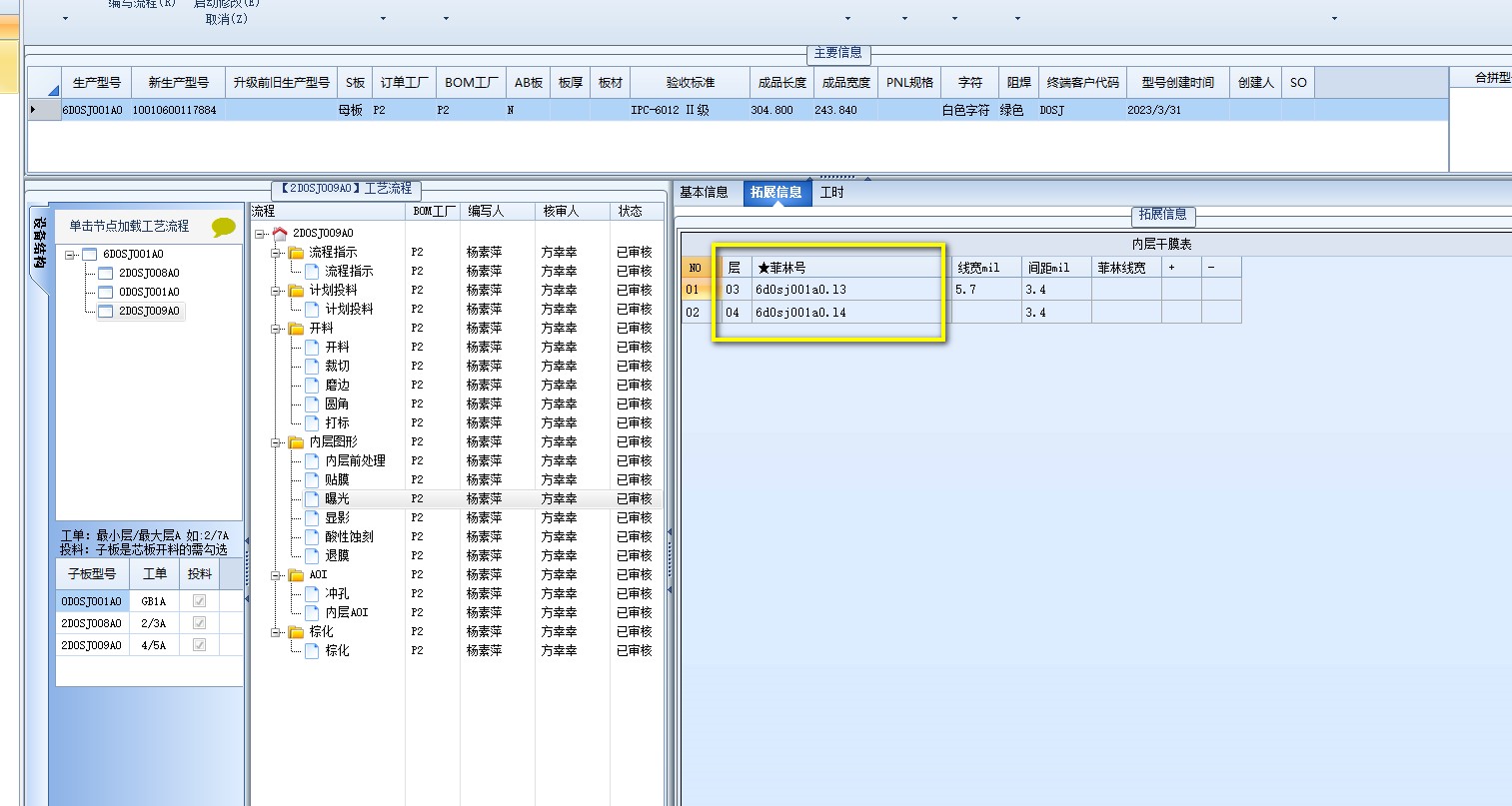Click the select-all corner of 主要信息 grid
Screen dimensions: 1512x806
tap(44, 83)
